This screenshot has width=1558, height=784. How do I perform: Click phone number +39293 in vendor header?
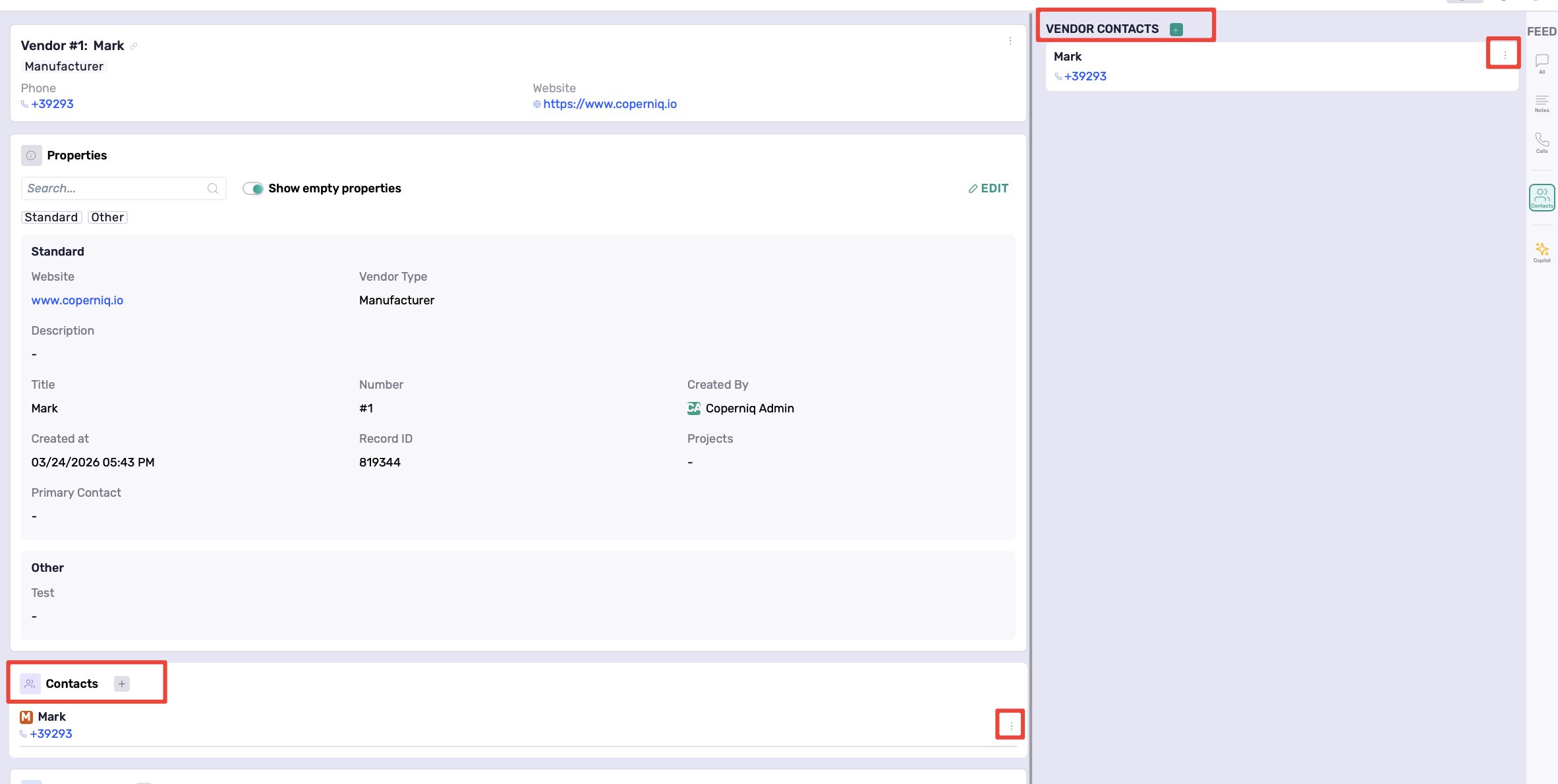pyautogui.click(x=52, y=104)
